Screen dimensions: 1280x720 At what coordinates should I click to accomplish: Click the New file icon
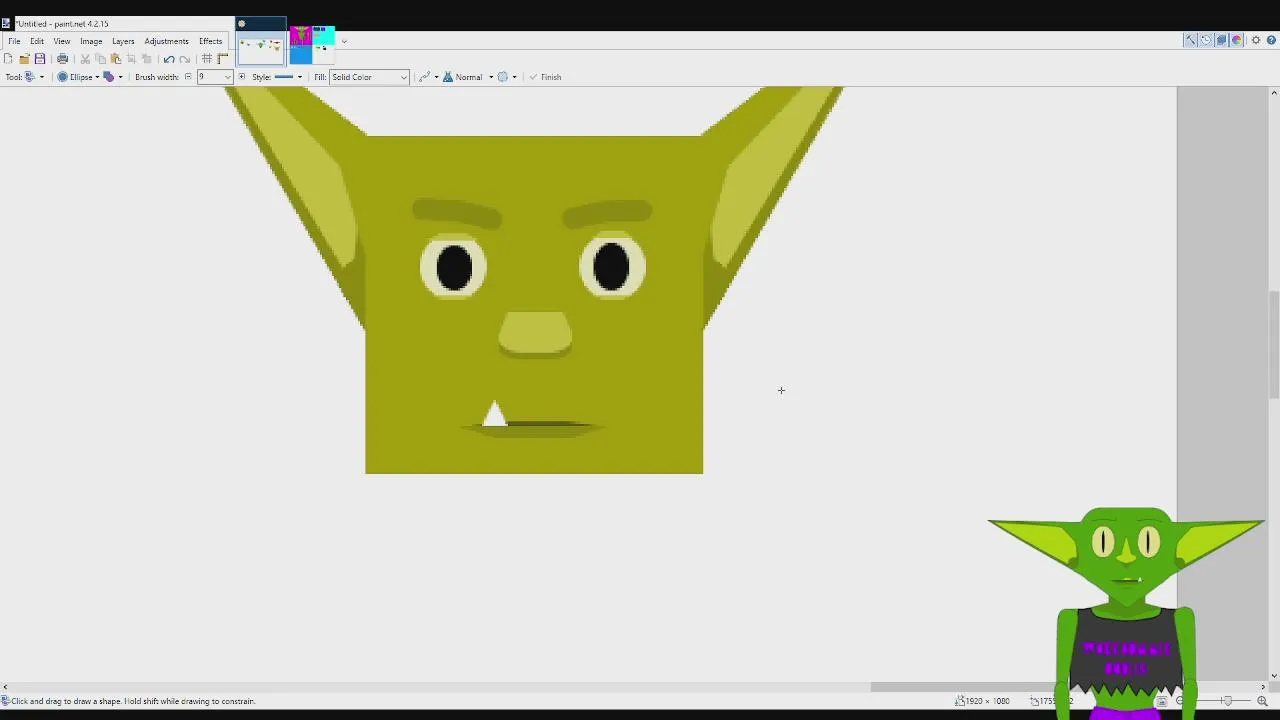(9, 59)
